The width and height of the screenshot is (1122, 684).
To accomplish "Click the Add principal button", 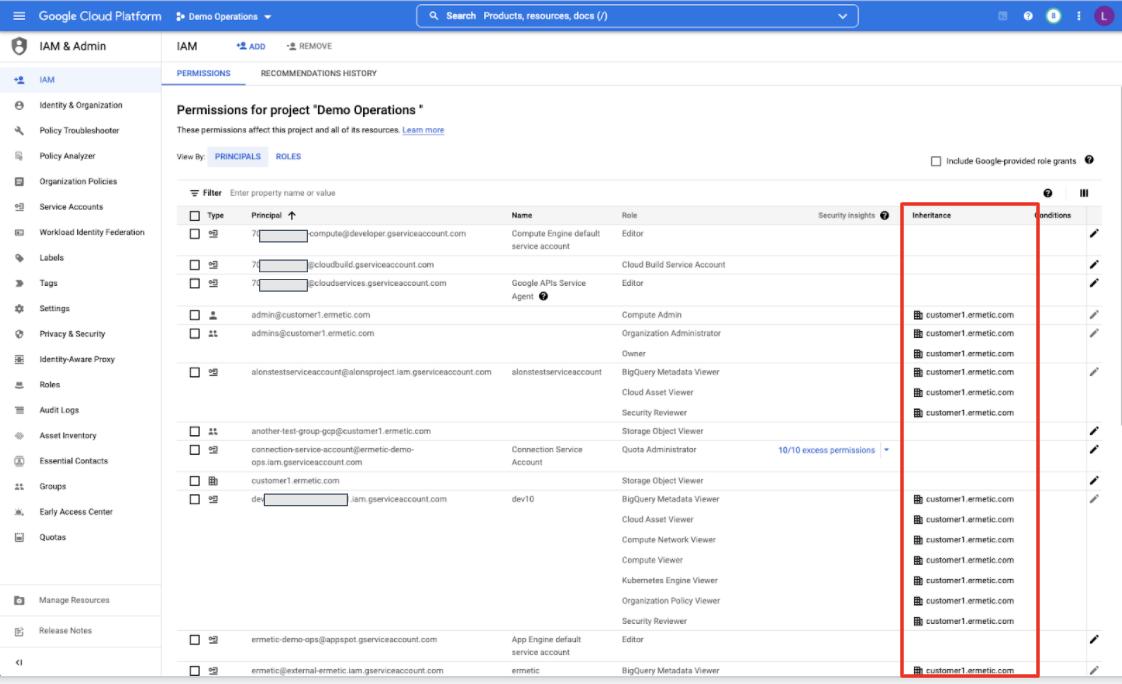I will click(x=251, y=46).
